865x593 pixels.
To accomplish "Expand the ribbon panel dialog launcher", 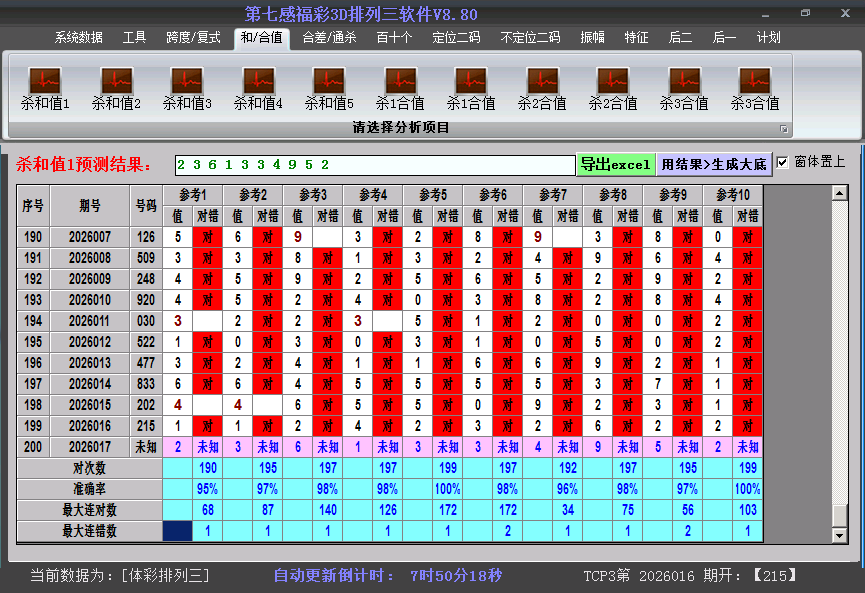I will (784, 129).
